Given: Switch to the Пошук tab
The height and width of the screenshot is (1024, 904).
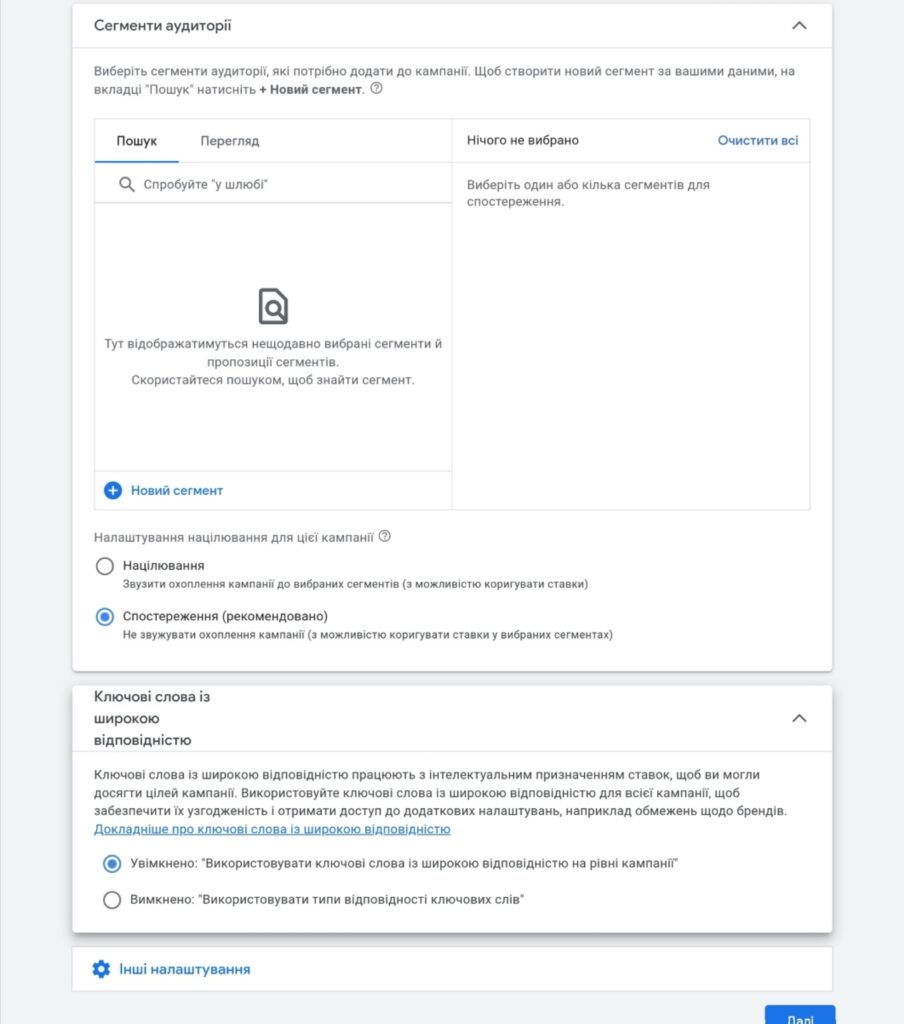Looking at the screenshot, I should tap(137, 141).
